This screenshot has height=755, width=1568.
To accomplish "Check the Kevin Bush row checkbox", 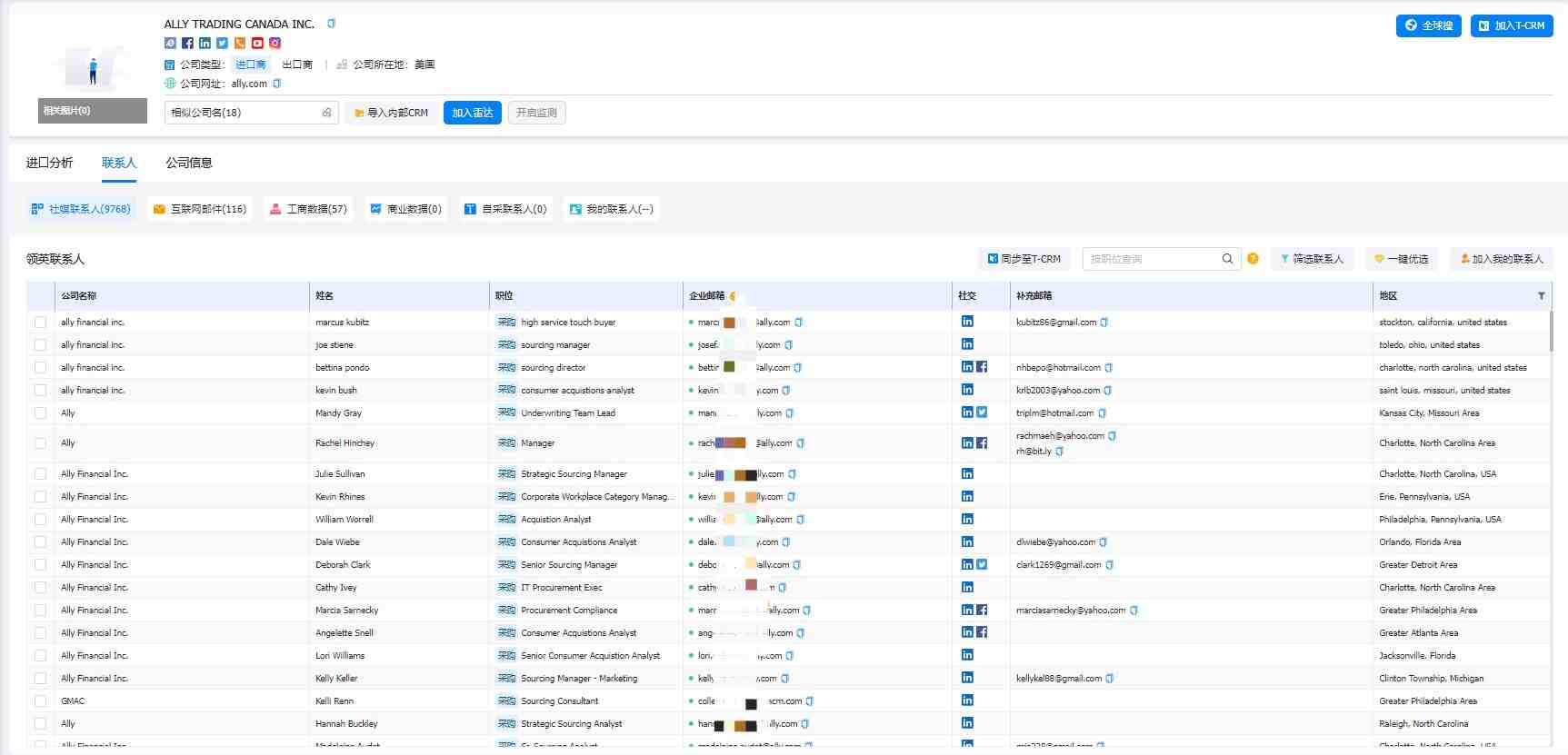I will 40,391.
